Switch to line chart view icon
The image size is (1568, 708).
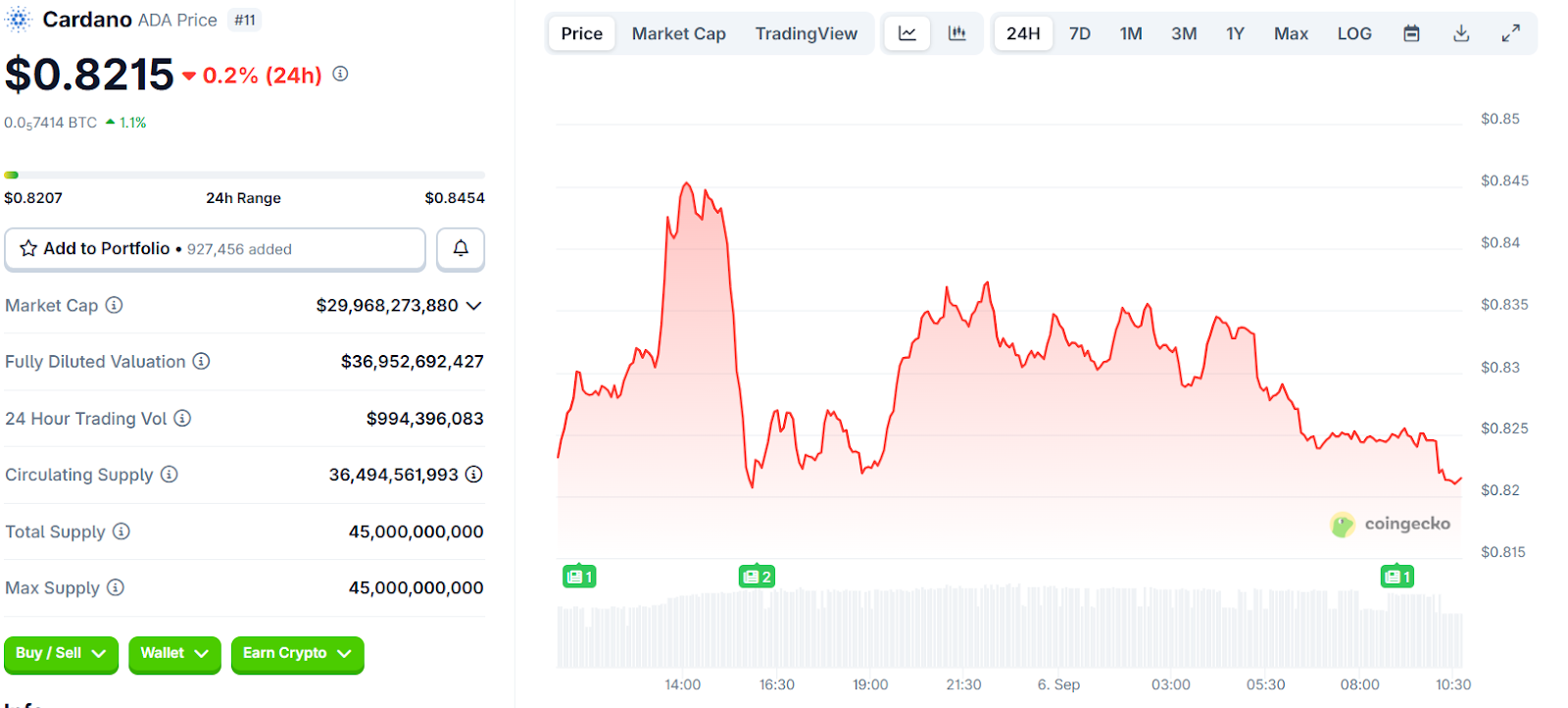[x=907, y=33]
